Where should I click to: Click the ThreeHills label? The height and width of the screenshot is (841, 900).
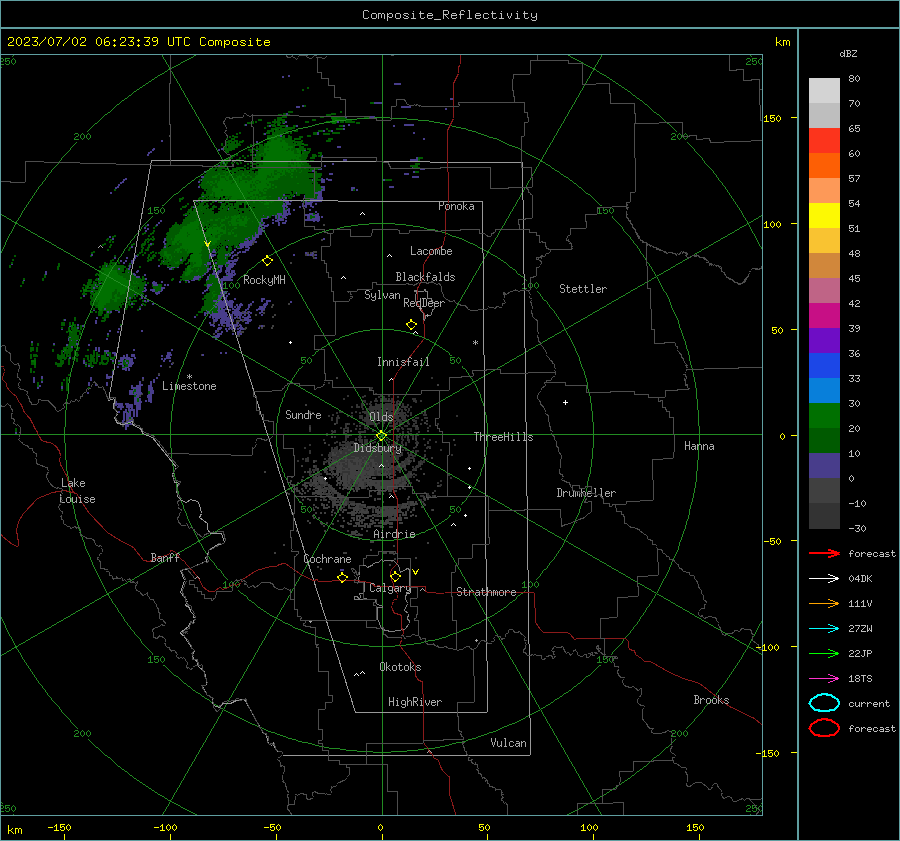pyautogui.click(x=503, y=437)
